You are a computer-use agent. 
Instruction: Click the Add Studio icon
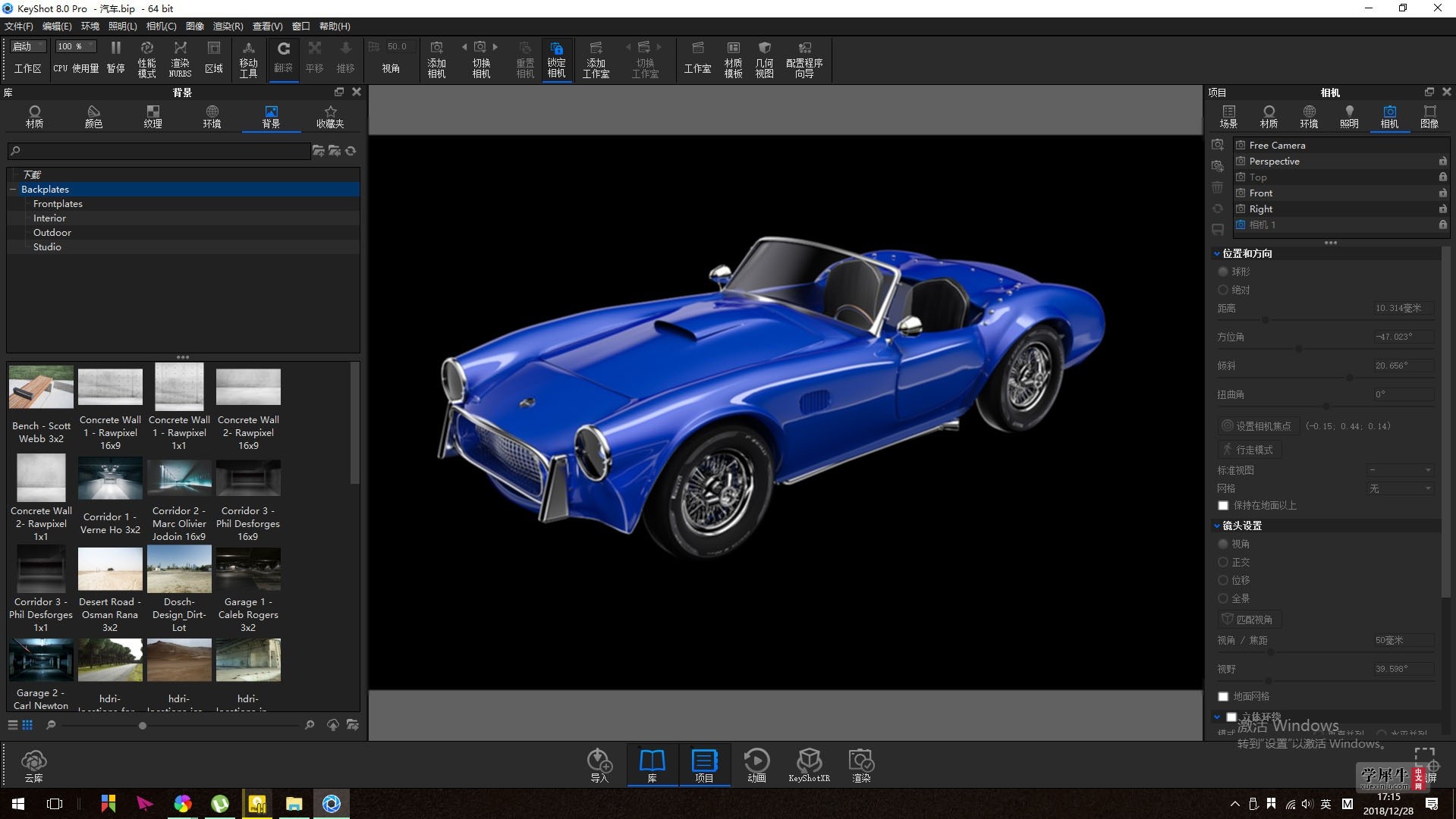pos(596,58)
